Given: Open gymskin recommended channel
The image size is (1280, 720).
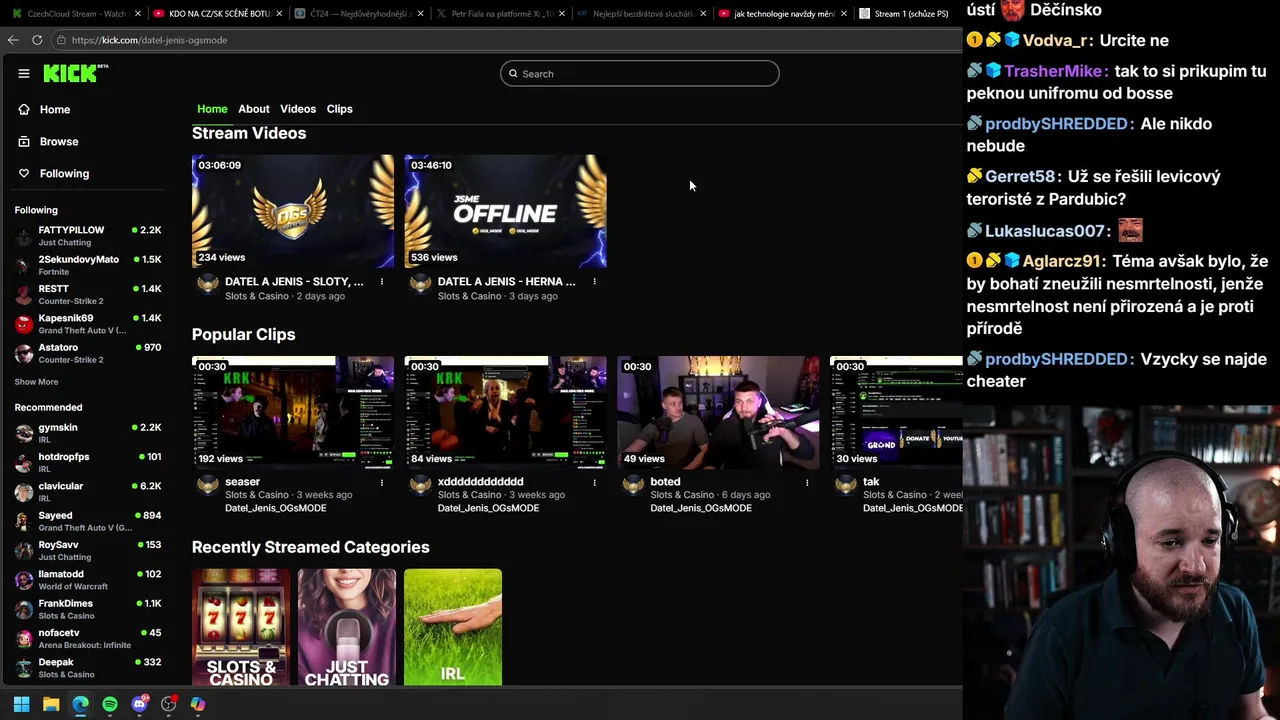Looking at the screenshot, I should point(88,433).
